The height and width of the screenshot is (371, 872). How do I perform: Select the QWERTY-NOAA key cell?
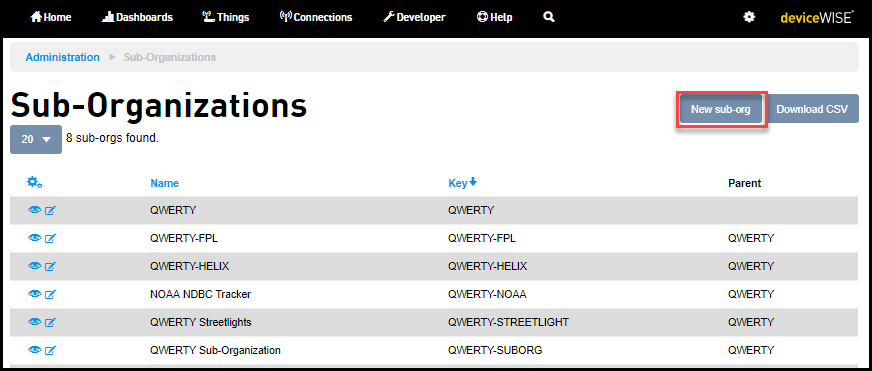pos(487,294)
